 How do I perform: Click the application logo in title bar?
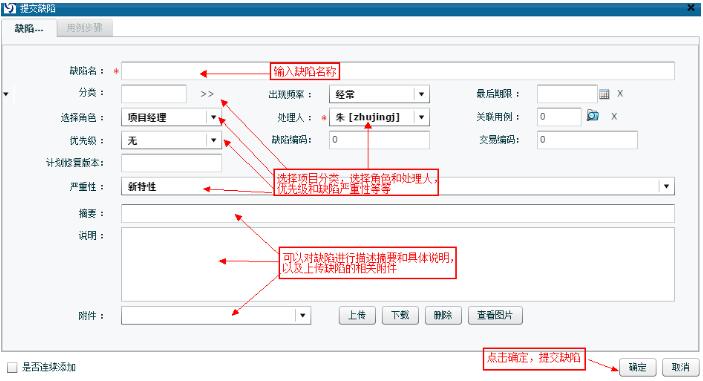click(9, 8)
